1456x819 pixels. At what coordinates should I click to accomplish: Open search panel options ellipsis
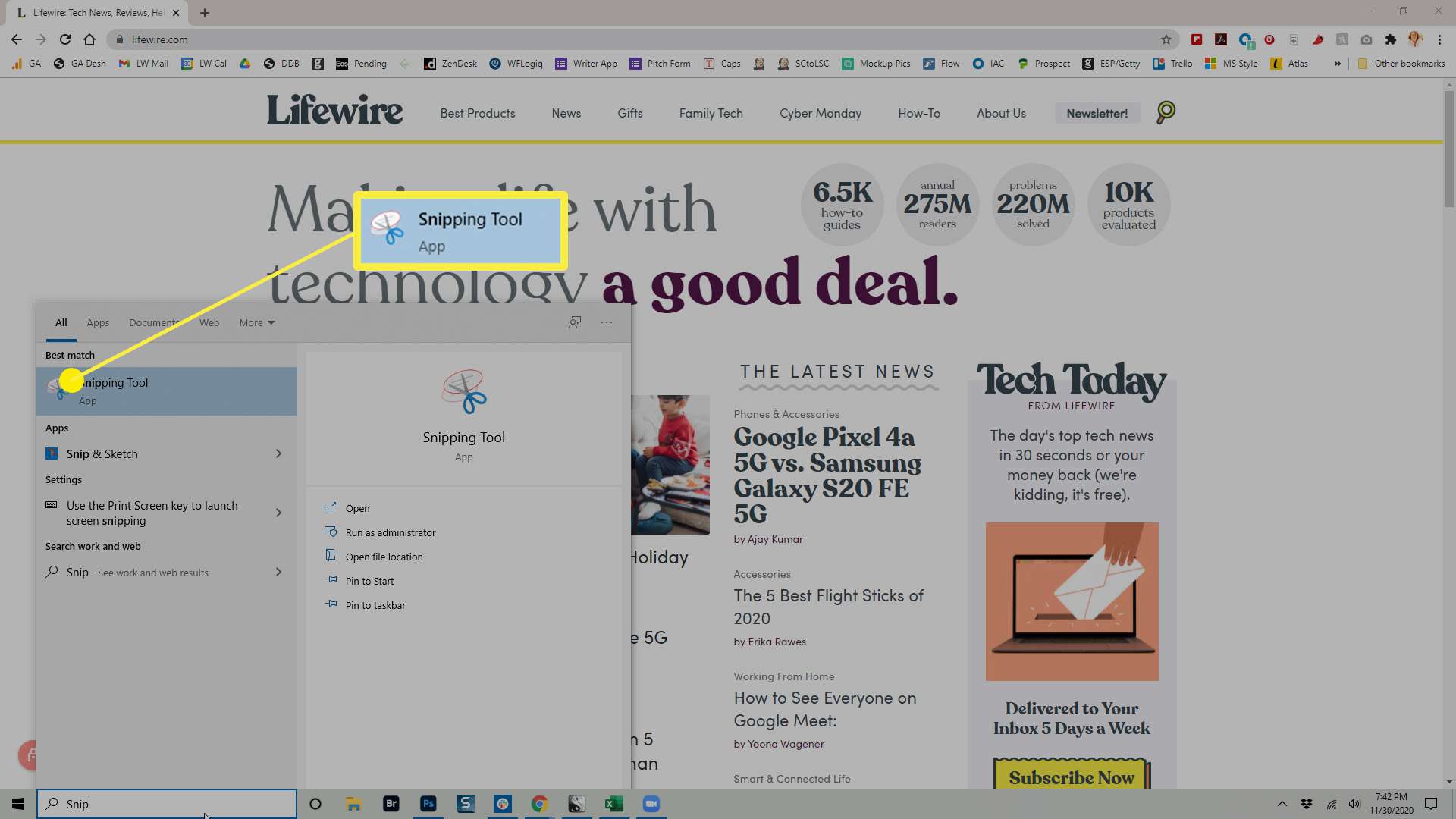(x=607, y=322)
